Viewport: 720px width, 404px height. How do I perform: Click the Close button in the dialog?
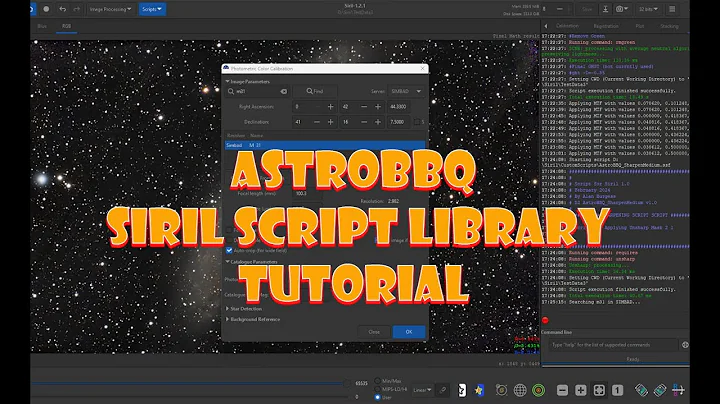(374, 332)
